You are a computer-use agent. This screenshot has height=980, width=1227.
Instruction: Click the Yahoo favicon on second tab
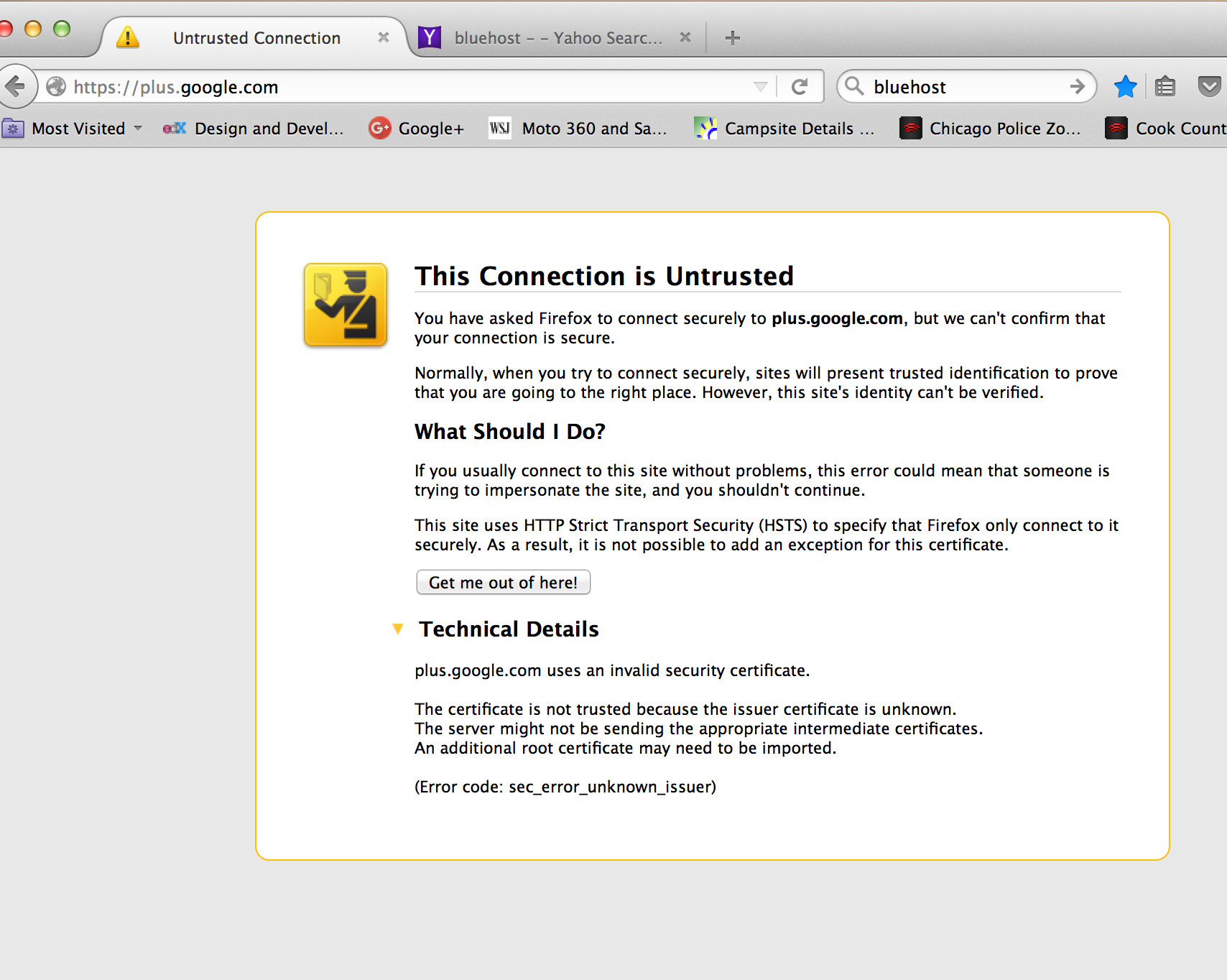tap(430, 37)
